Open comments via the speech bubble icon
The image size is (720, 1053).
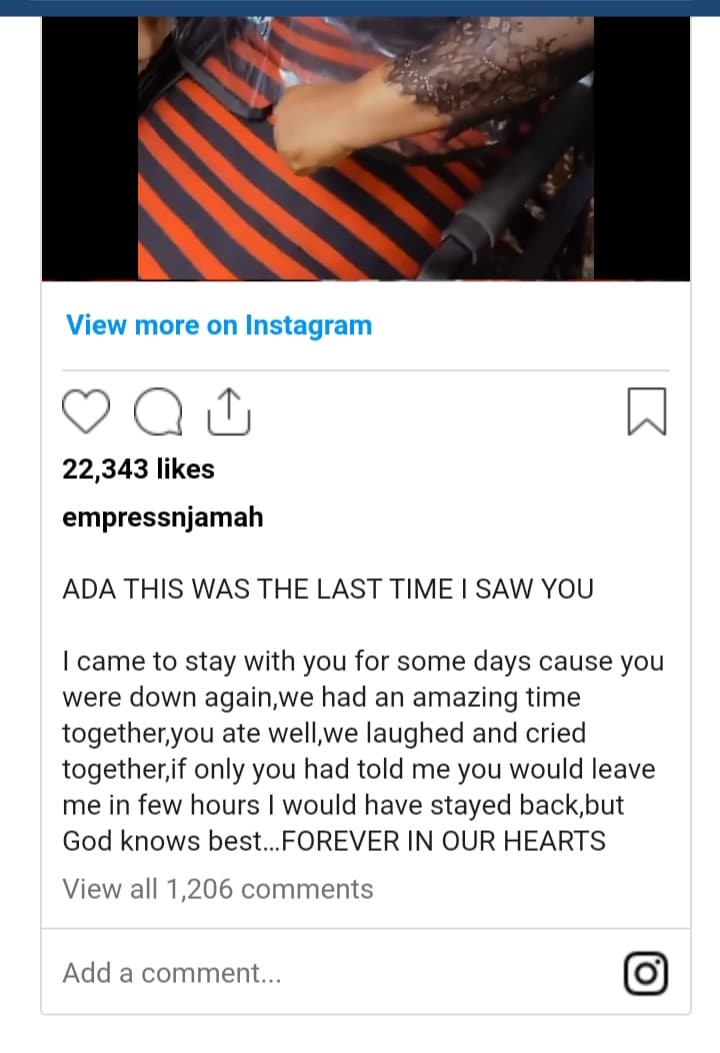(x=158, y=412)
